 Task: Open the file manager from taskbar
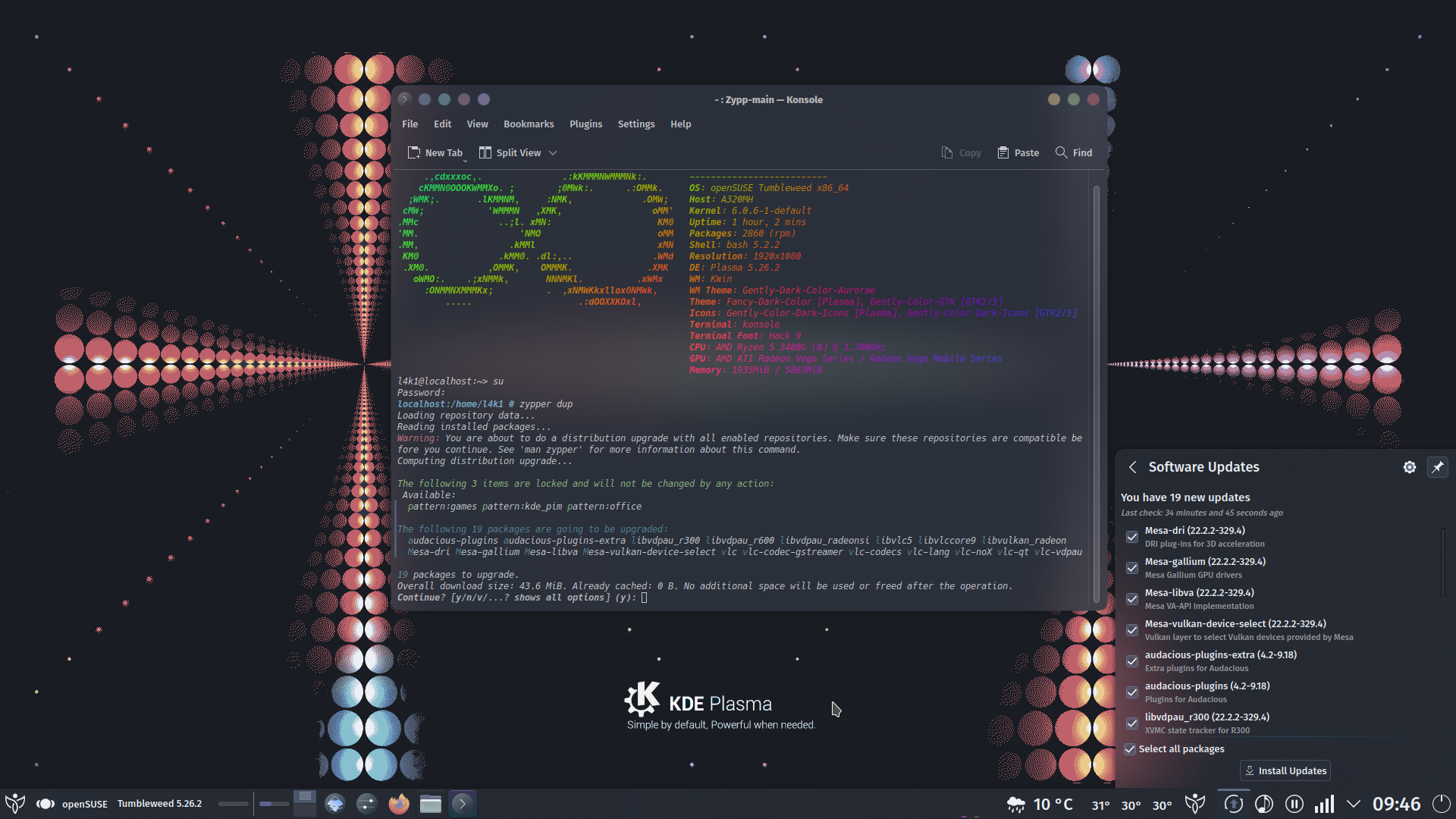(431, 803)
